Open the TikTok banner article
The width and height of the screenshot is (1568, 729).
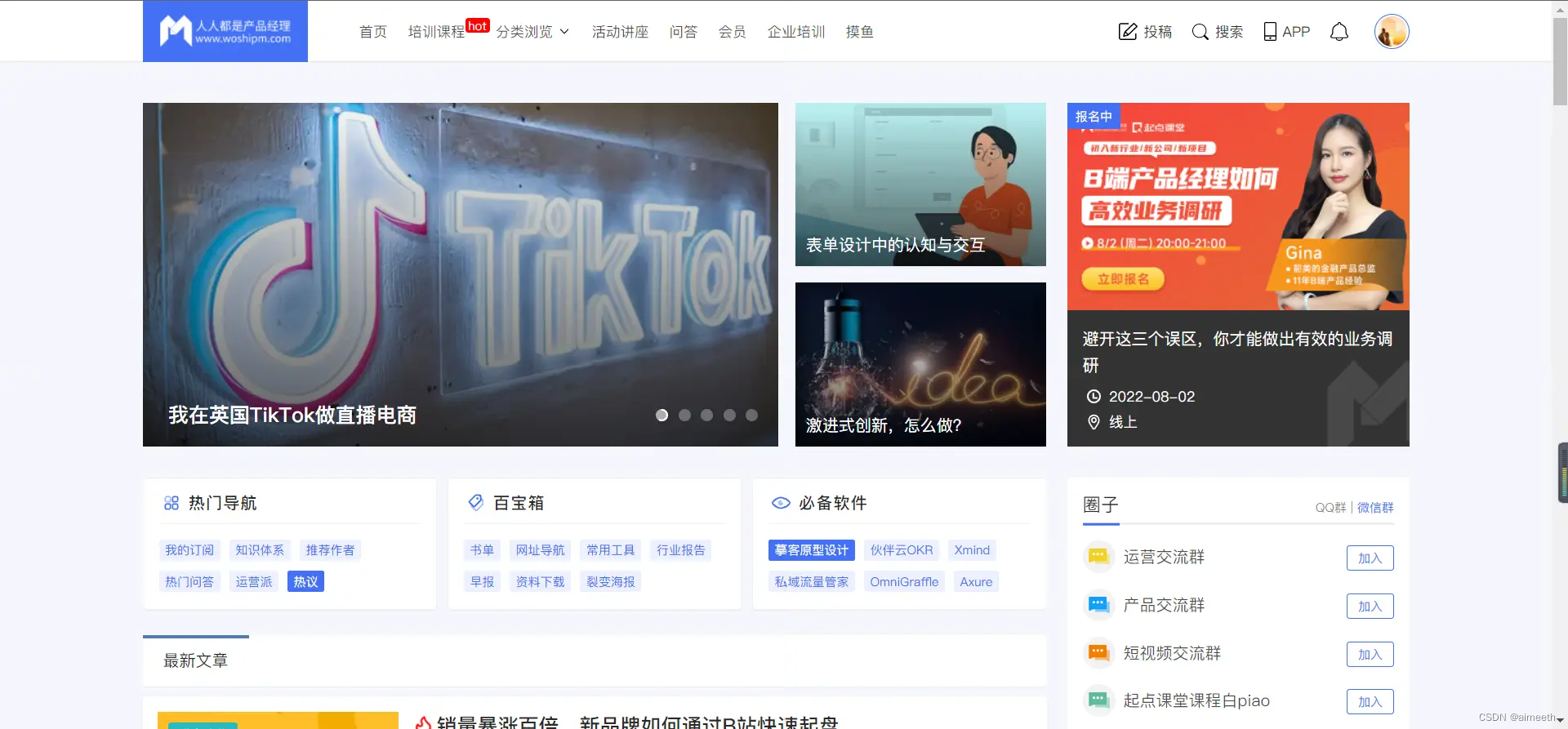(x=461, y=274)
